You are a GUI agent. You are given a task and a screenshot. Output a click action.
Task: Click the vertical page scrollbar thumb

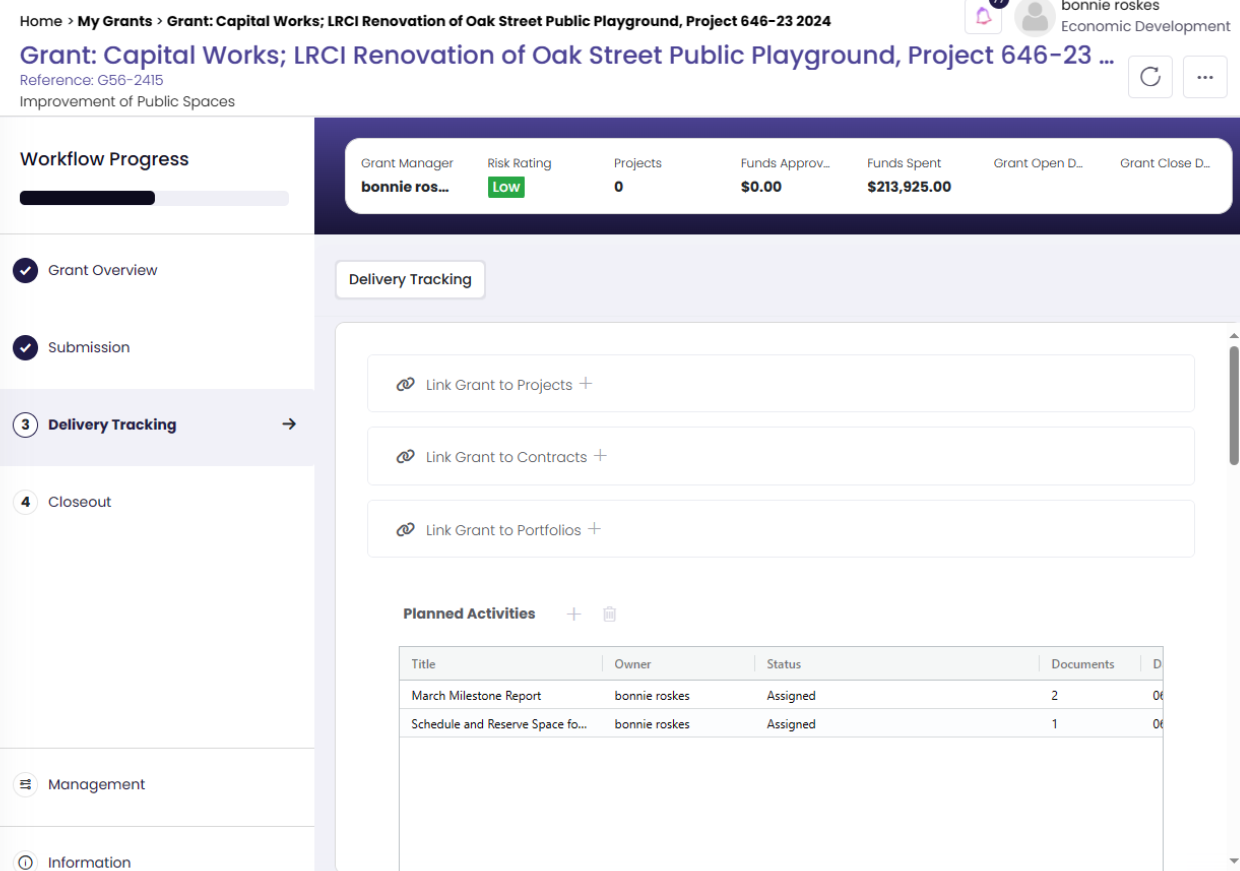coord(1234,405)
